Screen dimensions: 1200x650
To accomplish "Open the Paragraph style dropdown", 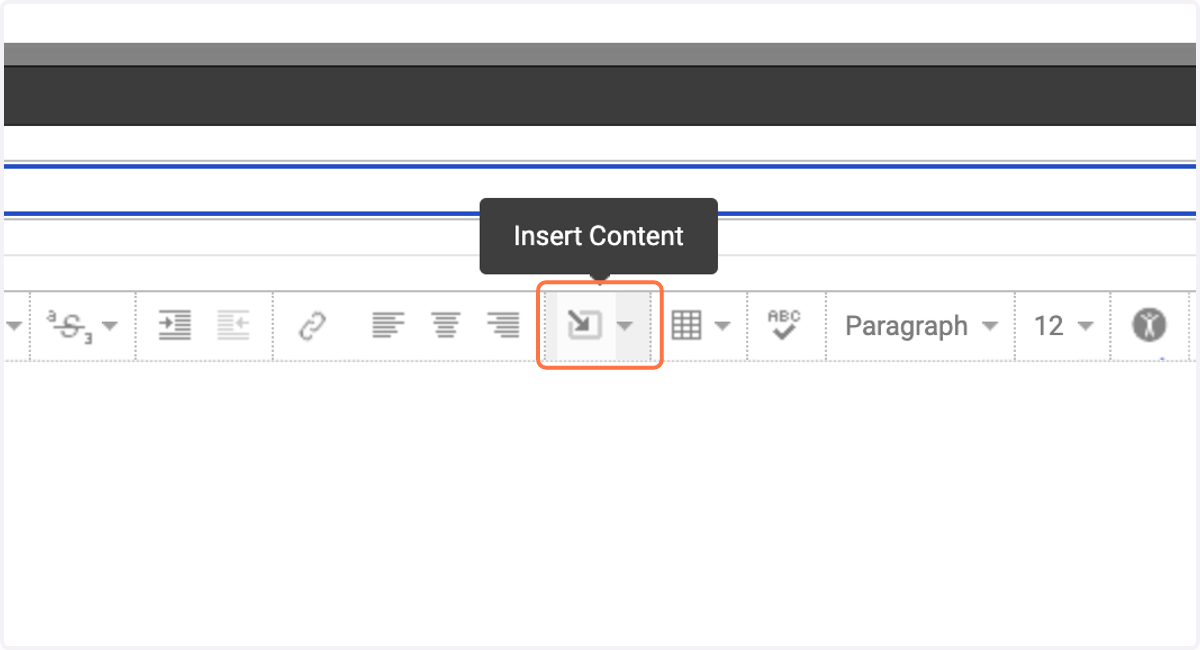I will click(x=921, y=326).
